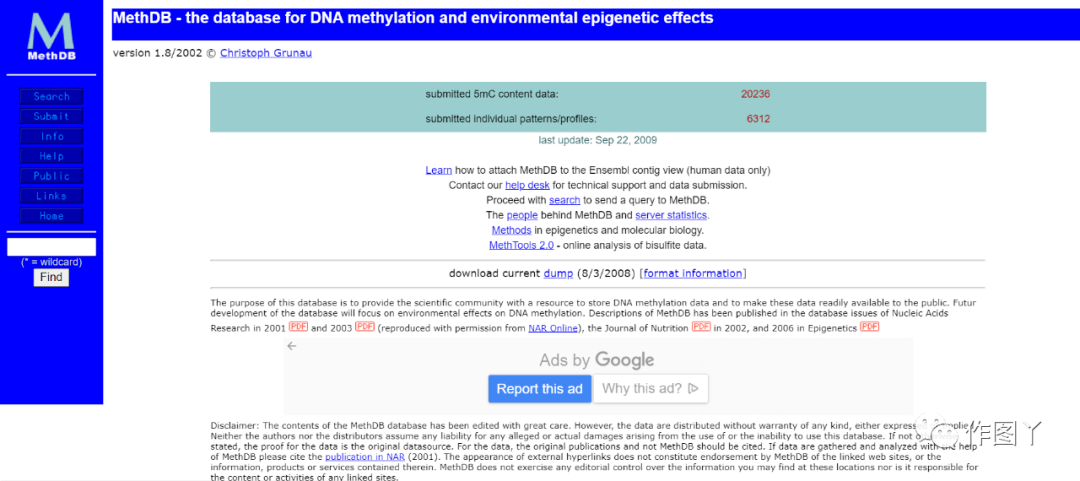
Task: Focus the wildcard search text box
Action: pos(51,247)
